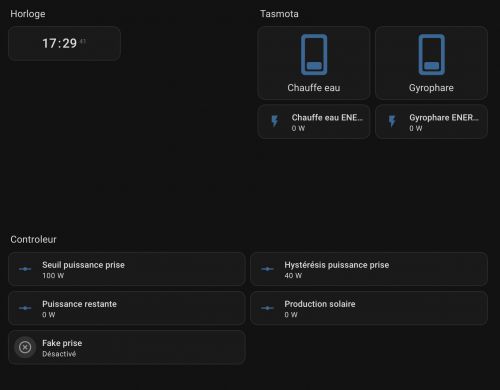500x390 pixels.
Task: Open the Gyrophare ENER... power tile
Action: point(431,122)
